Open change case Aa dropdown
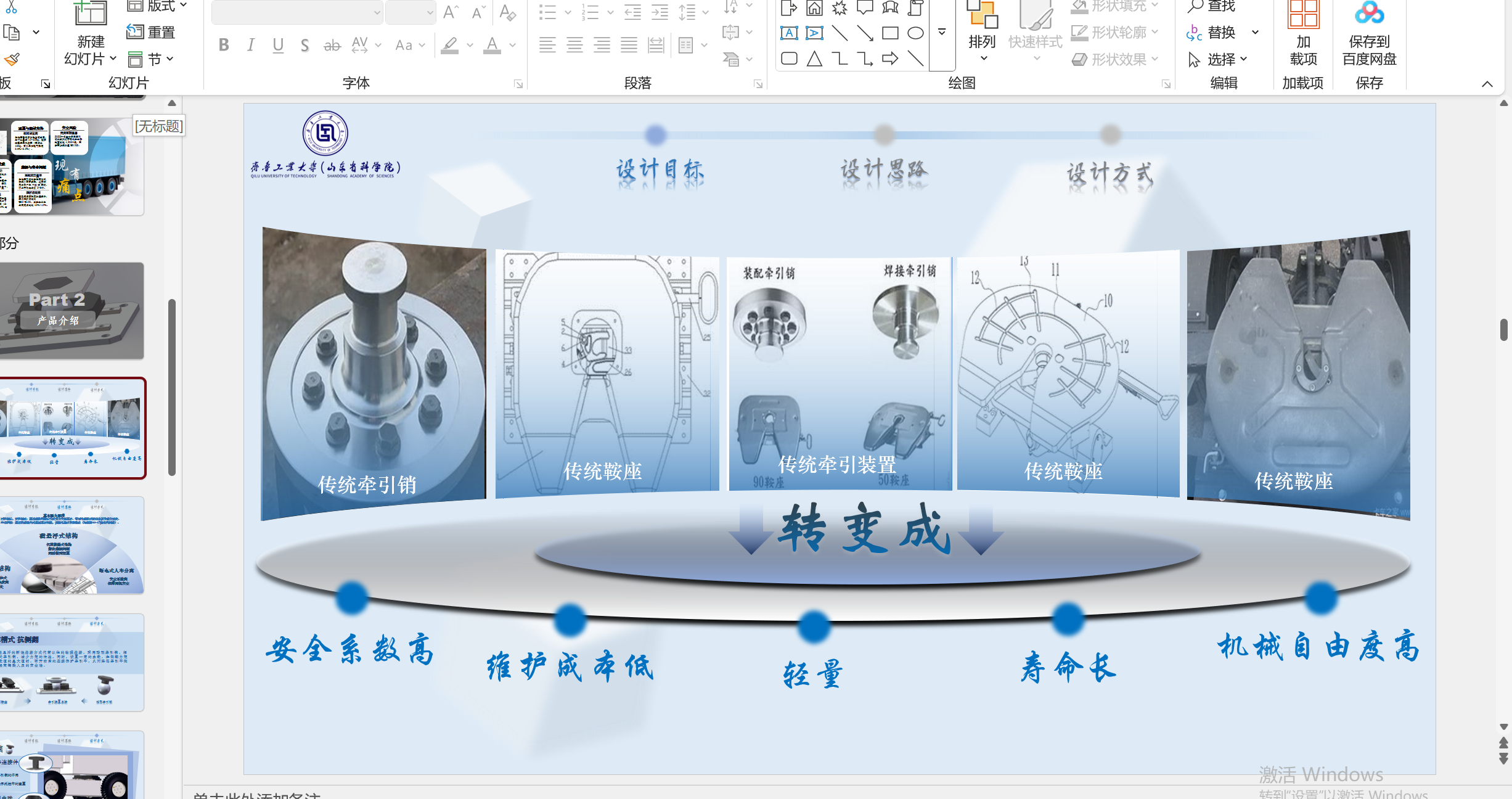Screen dimensions: 1512x799 tap(410, 45)
